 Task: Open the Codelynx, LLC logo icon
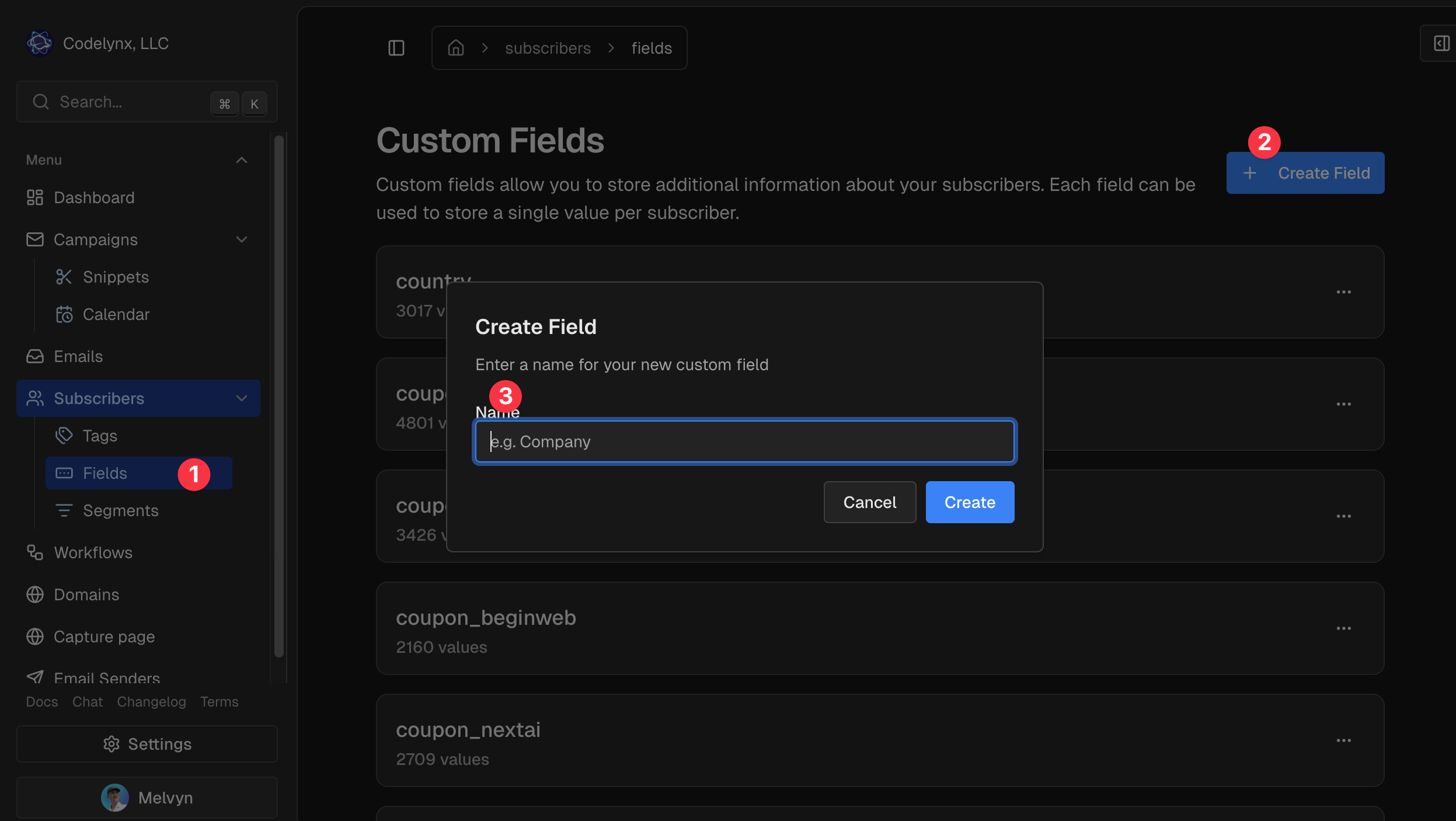tap(40, 43)
